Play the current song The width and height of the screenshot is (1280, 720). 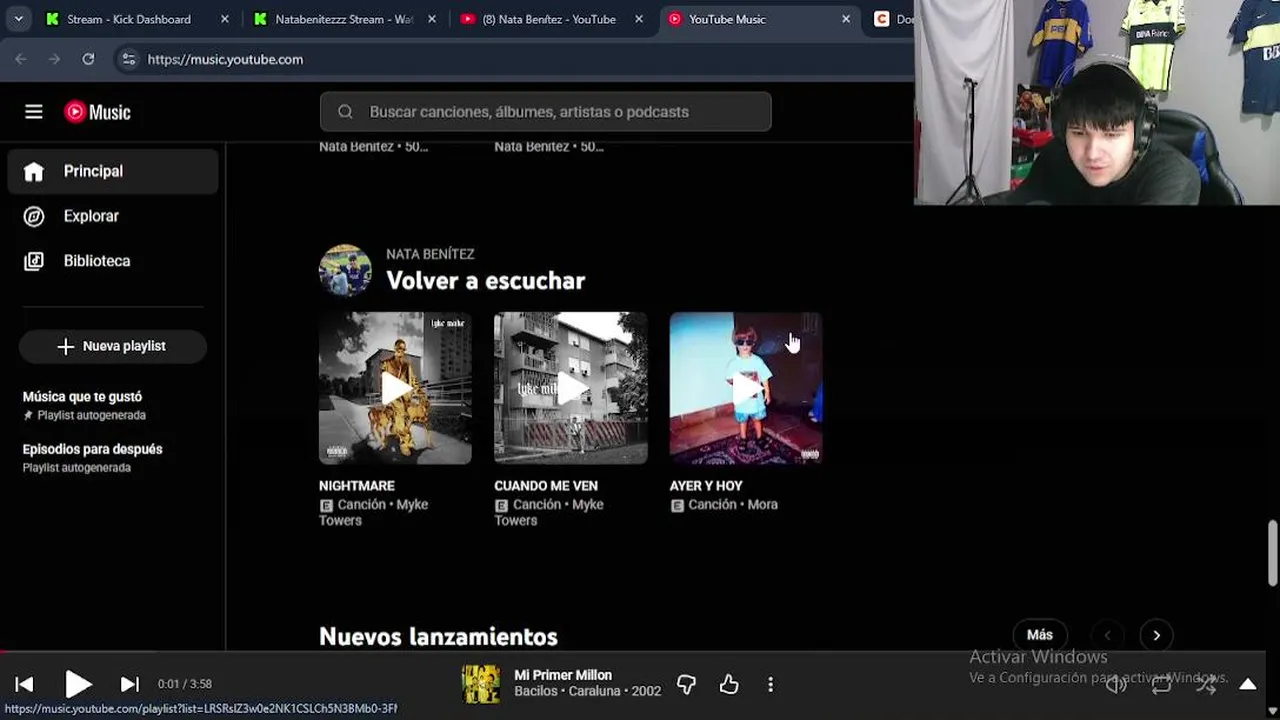click(78, 684)
